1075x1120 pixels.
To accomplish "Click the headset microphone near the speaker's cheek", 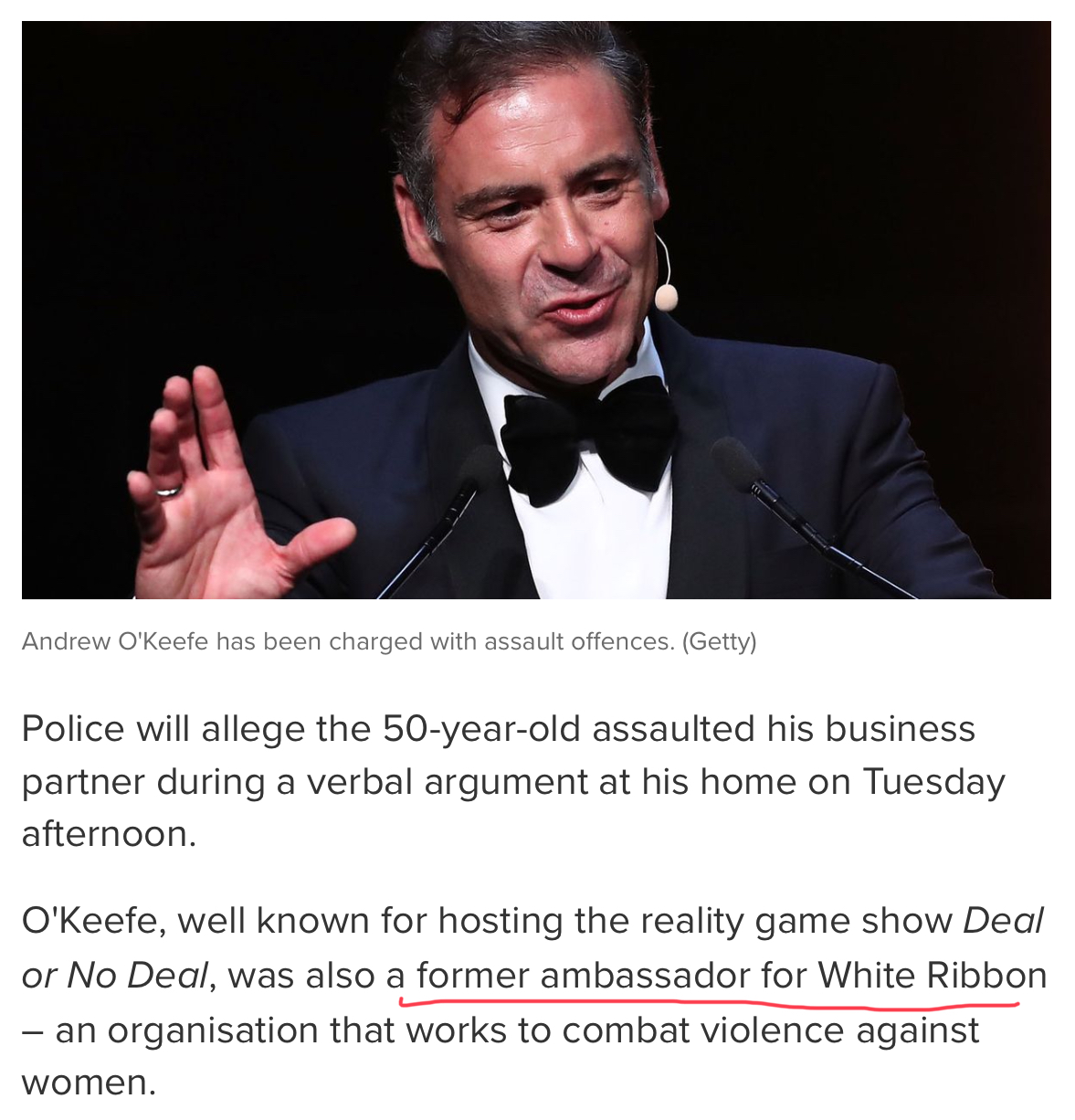I will click(666, 295).
